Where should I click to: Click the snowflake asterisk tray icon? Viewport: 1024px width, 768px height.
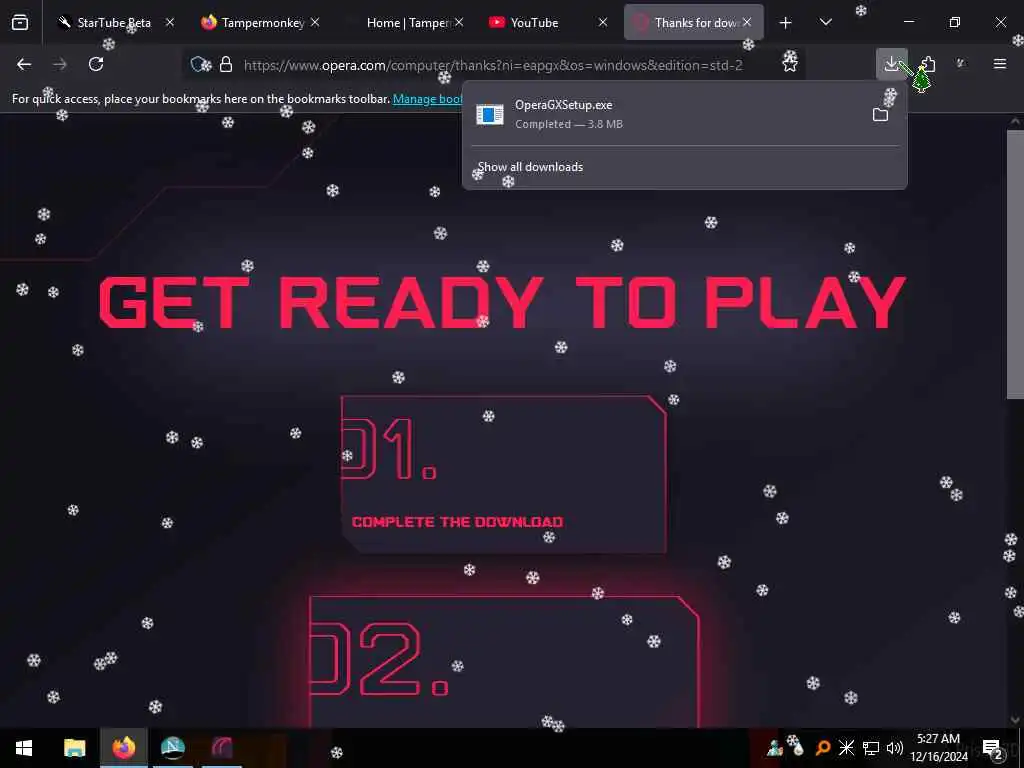click(846, 748)
